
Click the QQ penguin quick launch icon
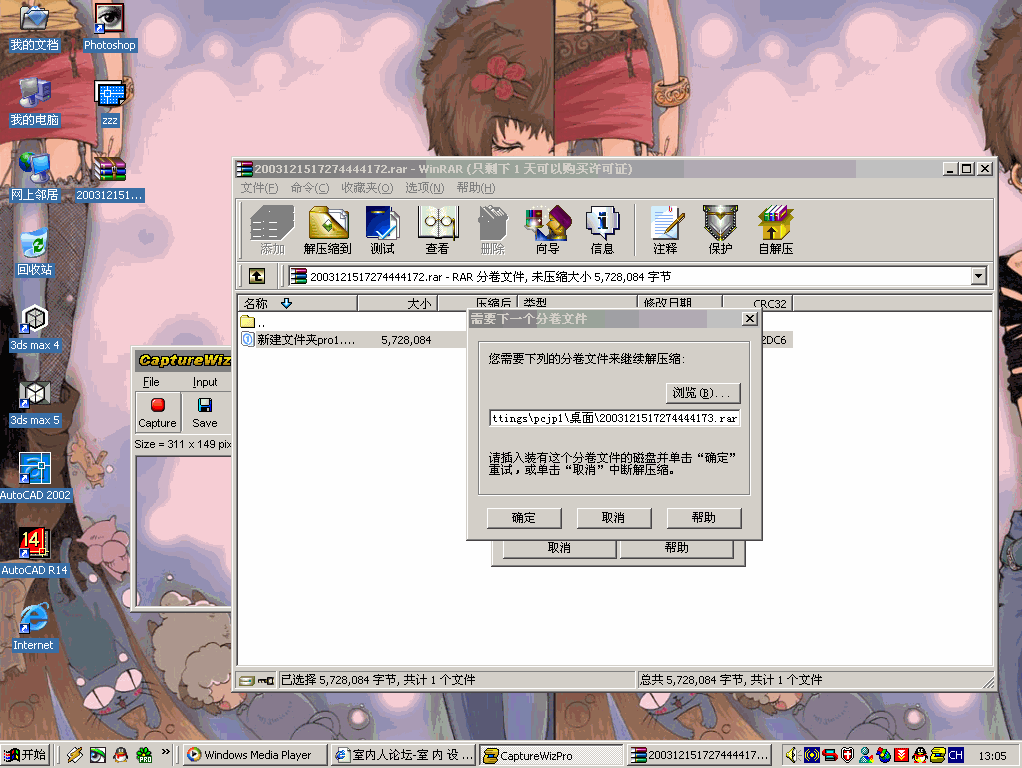(121, 755)
